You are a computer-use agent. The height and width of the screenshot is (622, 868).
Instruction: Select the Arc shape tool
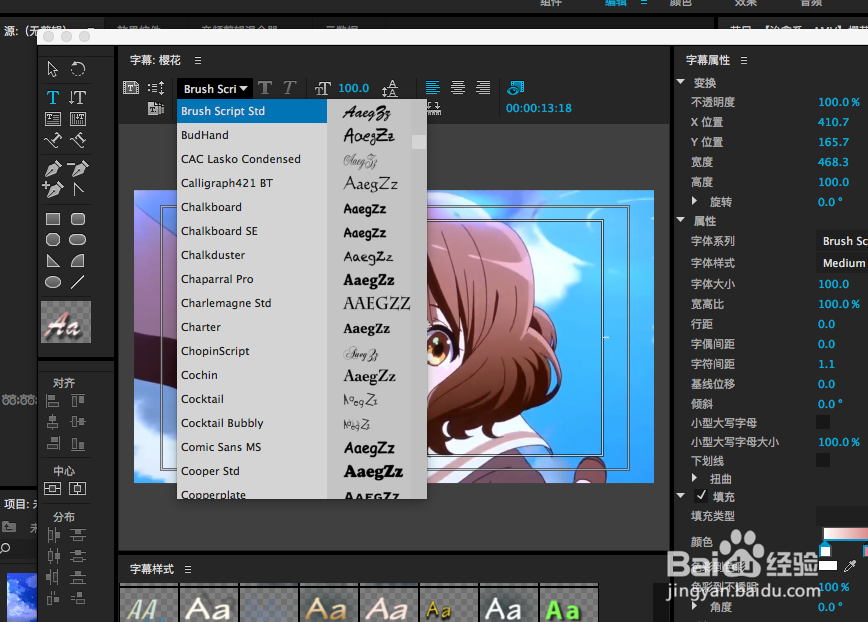(x=78, y=261)
